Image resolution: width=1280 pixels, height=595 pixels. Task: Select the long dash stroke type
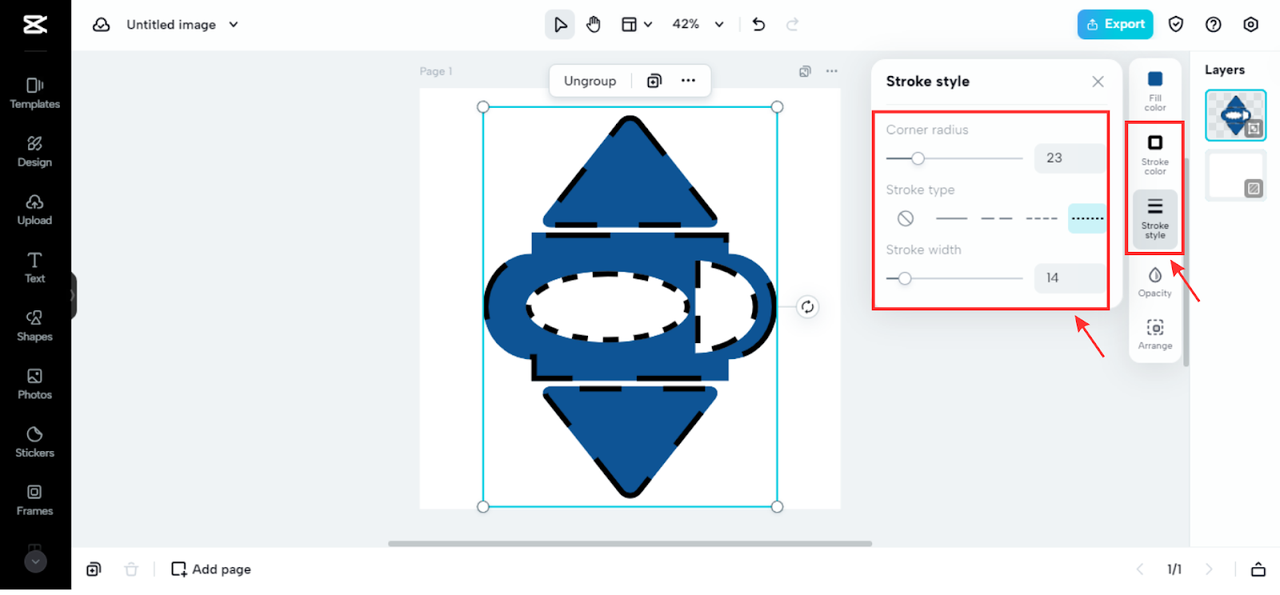[x=997, y=218]
